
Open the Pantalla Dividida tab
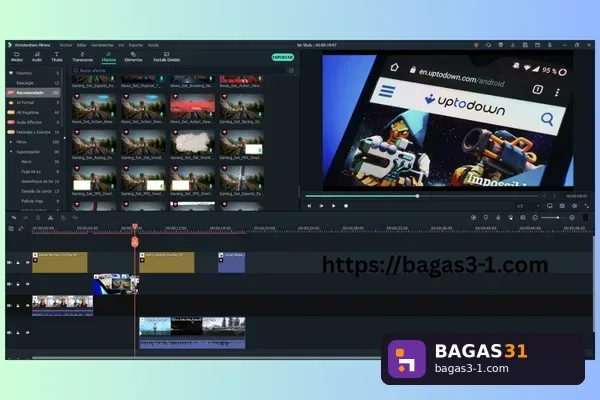tap(166, 57)
